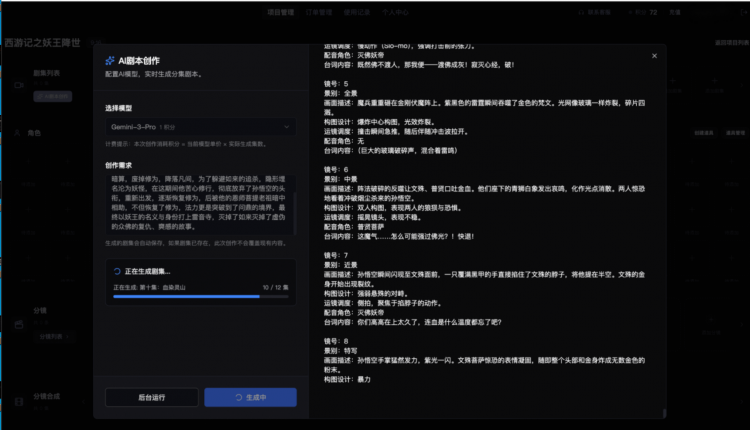Image resolution: width=750 pixels, height=430 pixels.
Task: Open the 分镜列表 button
Action: 54,337
